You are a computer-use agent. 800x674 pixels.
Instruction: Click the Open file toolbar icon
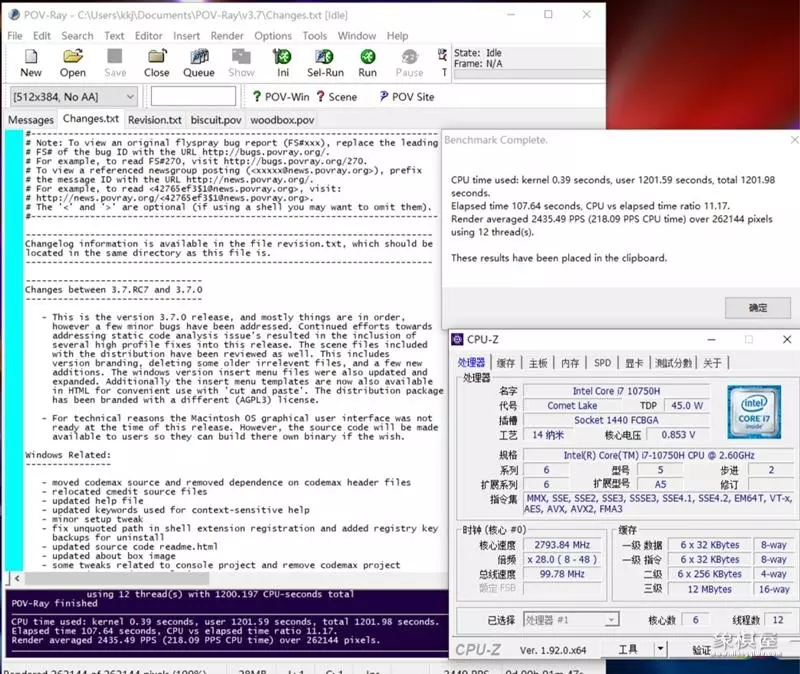pyautogui.click(x=72, y=63)
